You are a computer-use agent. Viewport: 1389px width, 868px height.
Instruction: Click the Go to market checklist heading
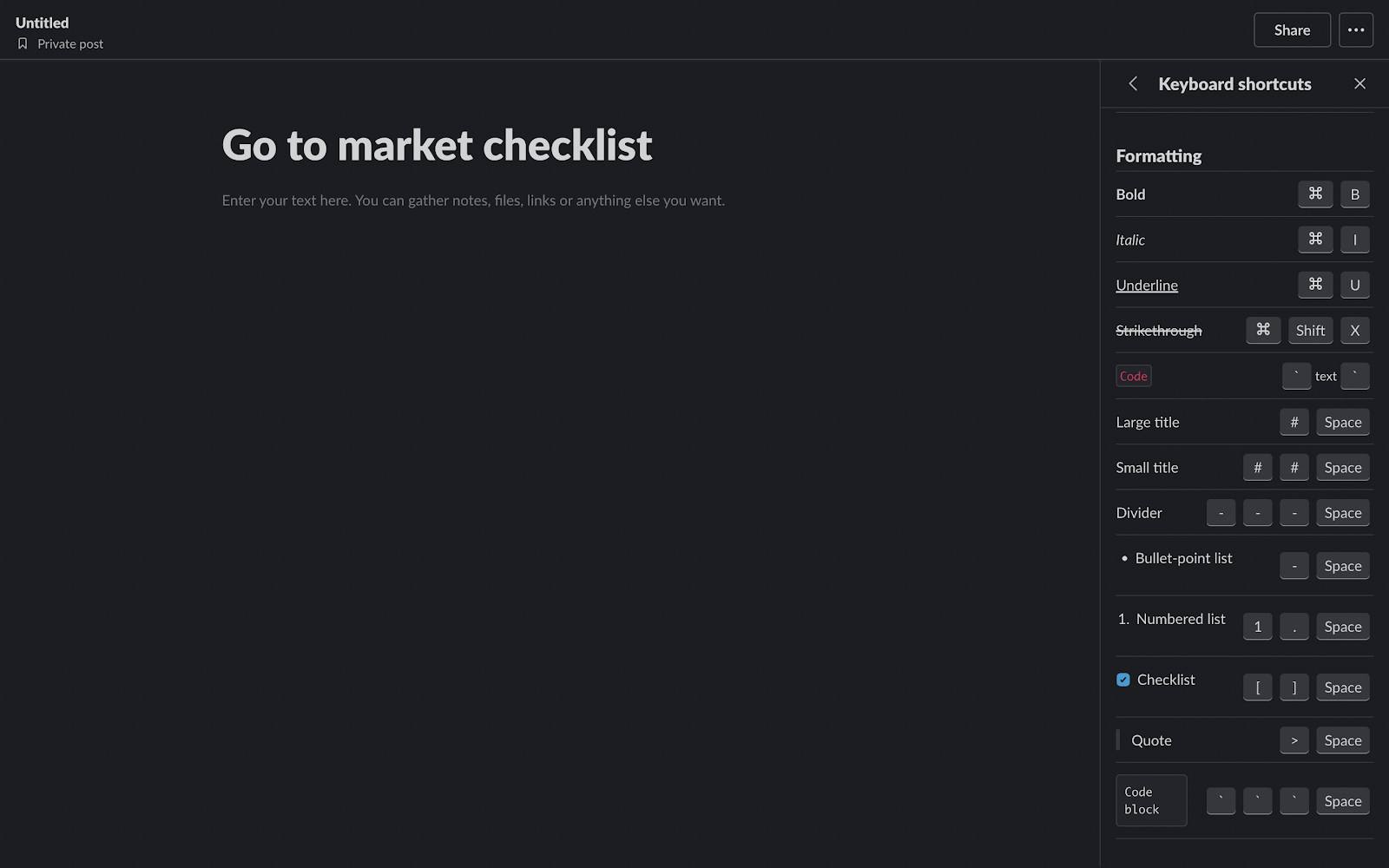(x=437, y=145)
